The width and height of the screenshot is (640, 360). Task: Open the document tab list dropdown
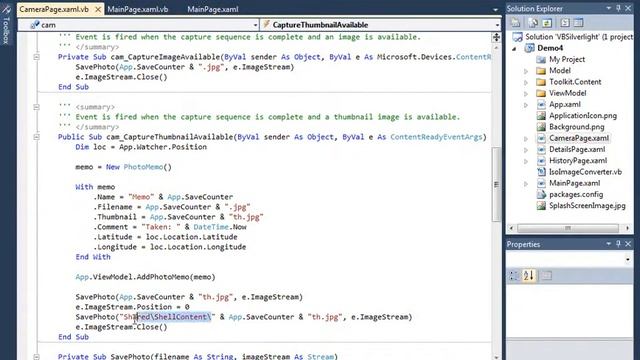(x=495, y=9)
